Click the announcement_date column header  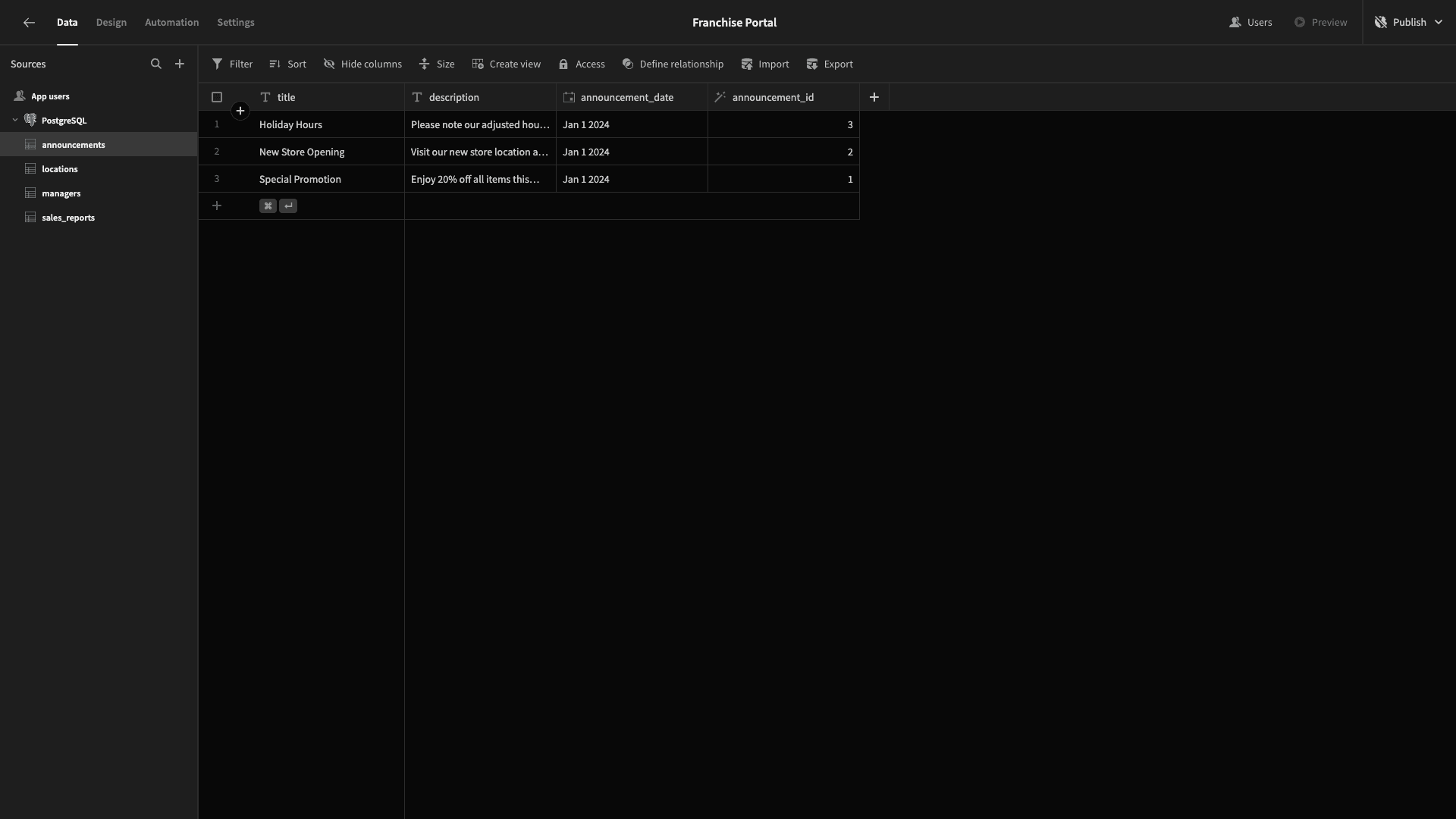[x=632, y=97]
